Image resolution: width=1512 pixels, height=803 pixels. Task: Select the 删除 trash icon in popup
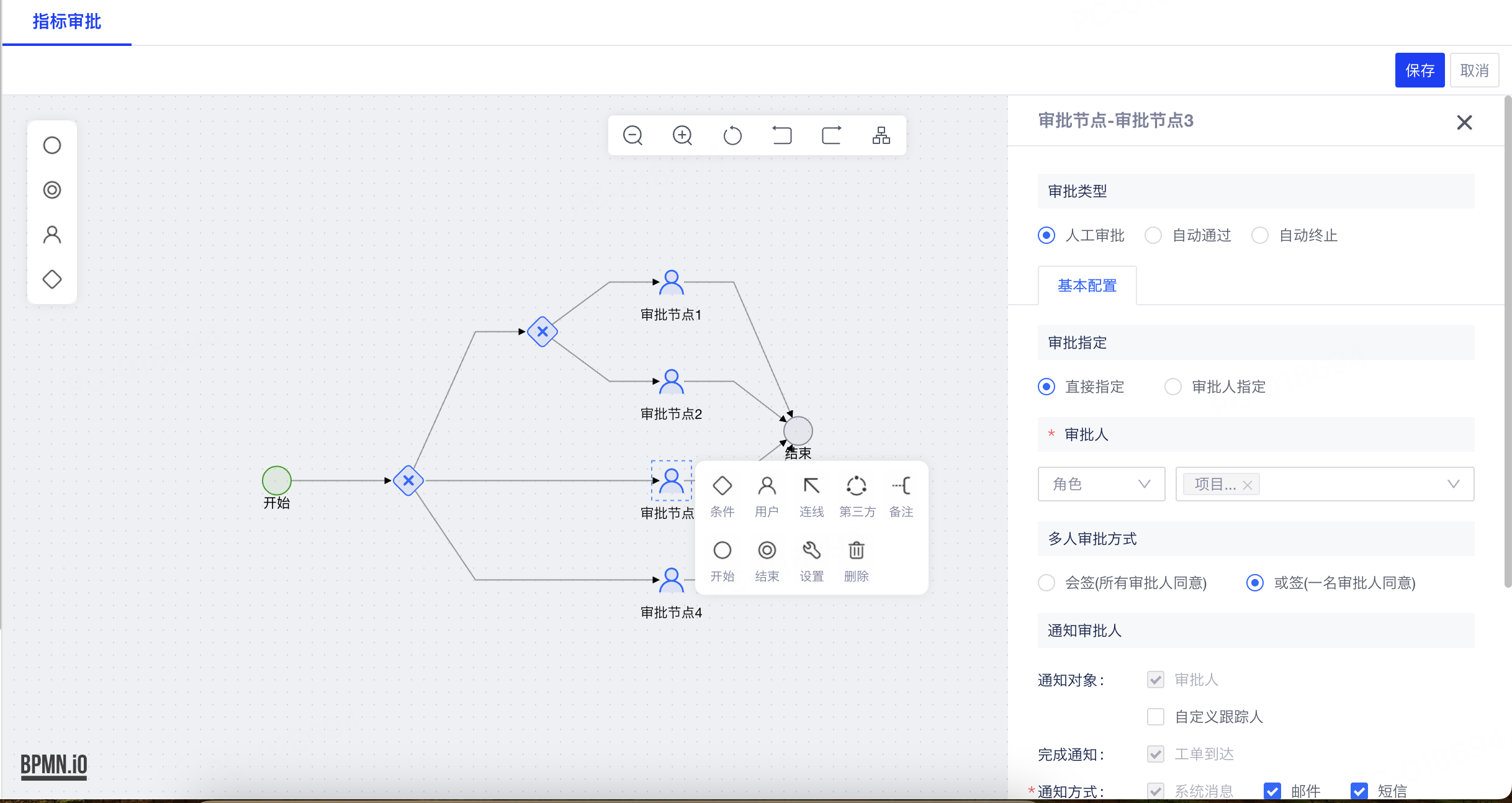point(856,561)
